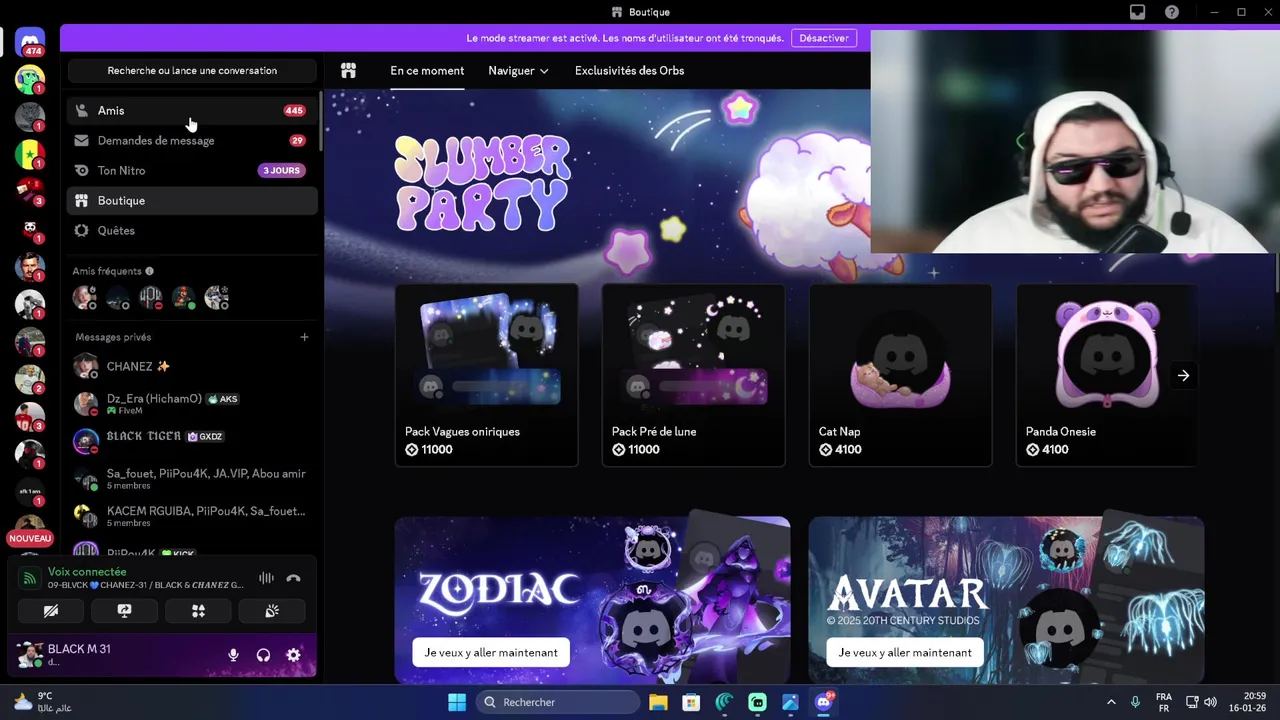This screenshot has height=720, width=1280.
Task: Open Microsoft Store from taskbar
Action: pos(691,702)
